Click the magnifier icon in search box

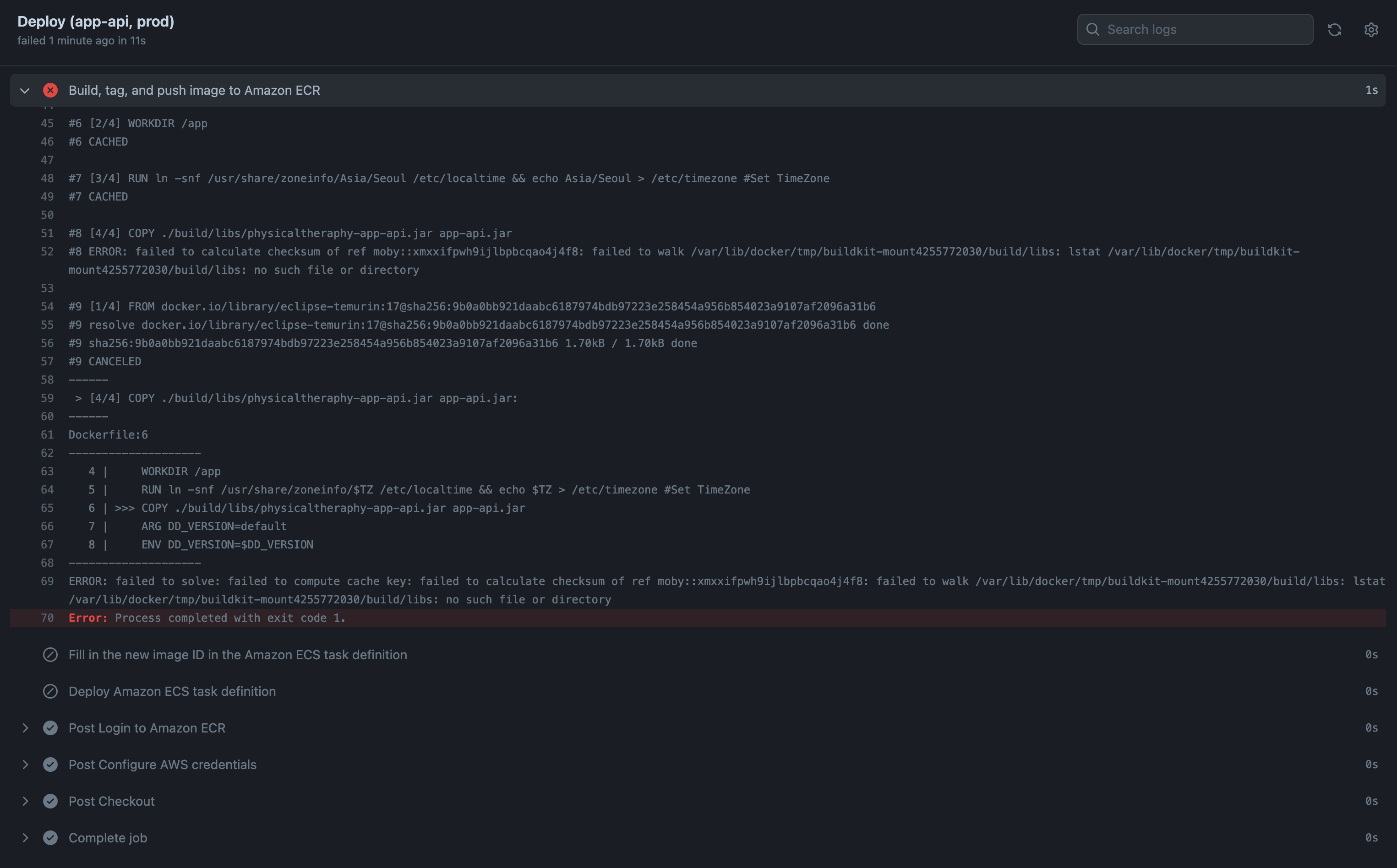1093,29
